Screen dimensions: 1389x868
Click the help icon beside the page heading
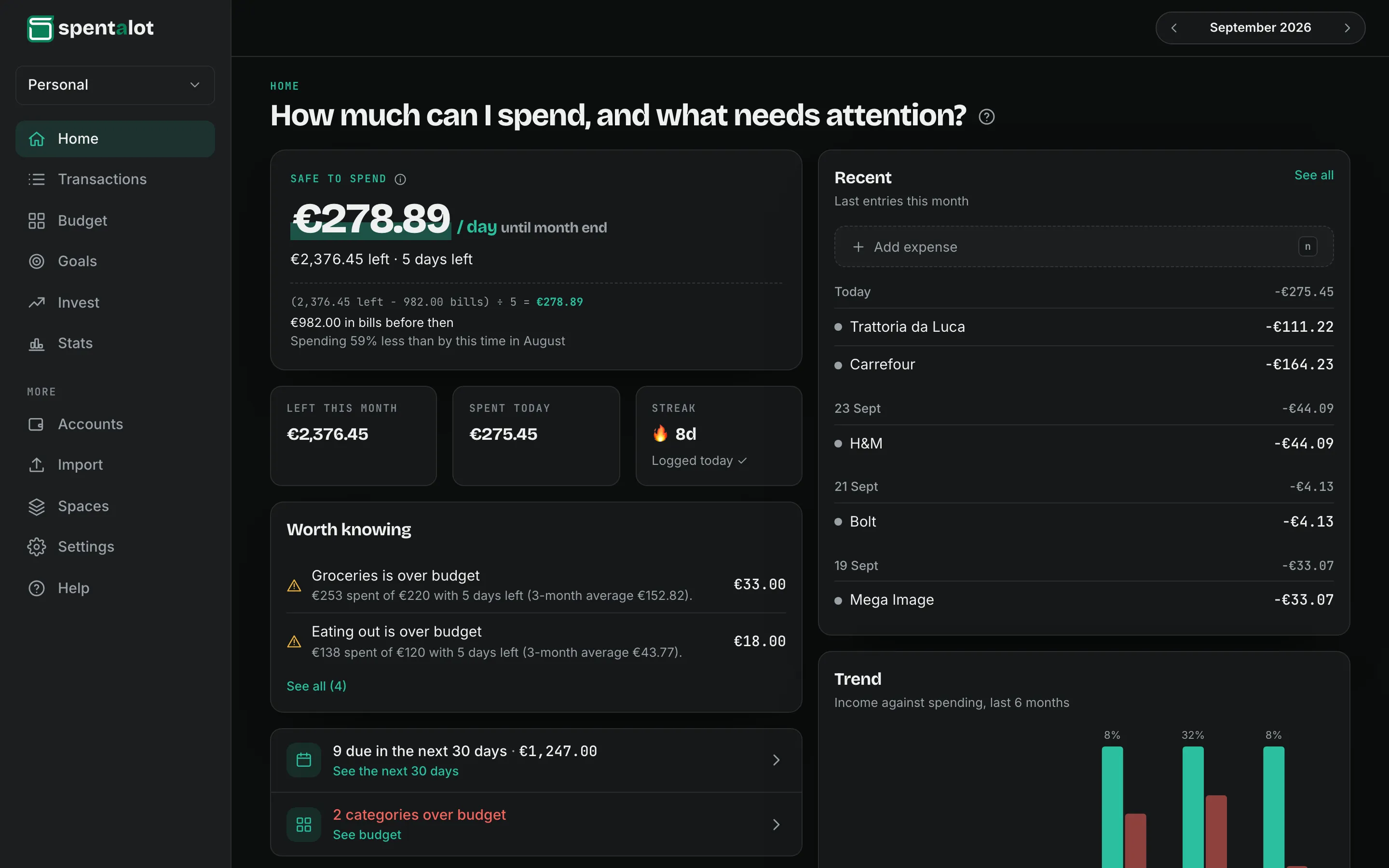(x=986, y=117)
